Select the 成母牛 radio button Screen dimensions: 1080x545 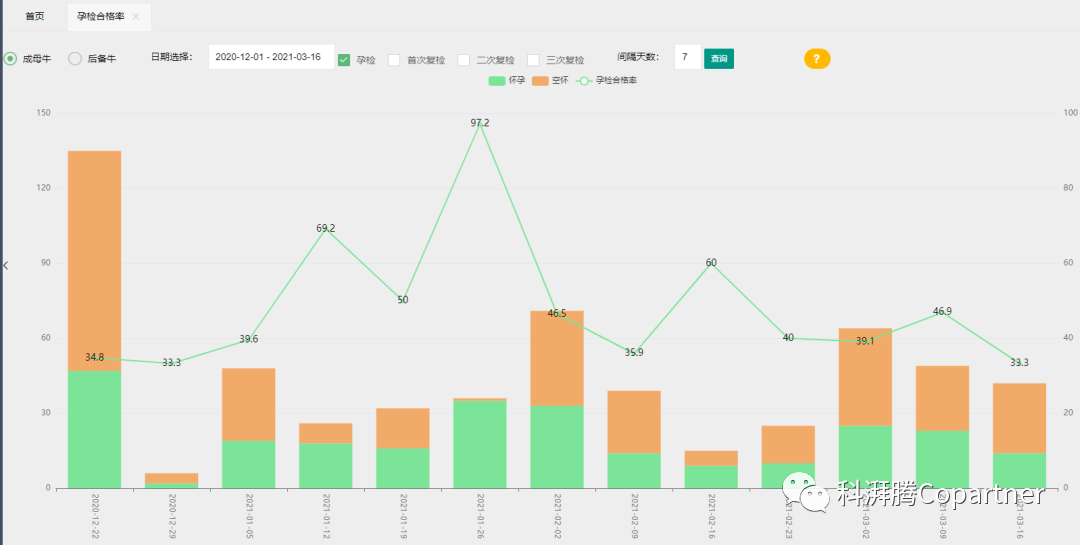coord(11,59)
